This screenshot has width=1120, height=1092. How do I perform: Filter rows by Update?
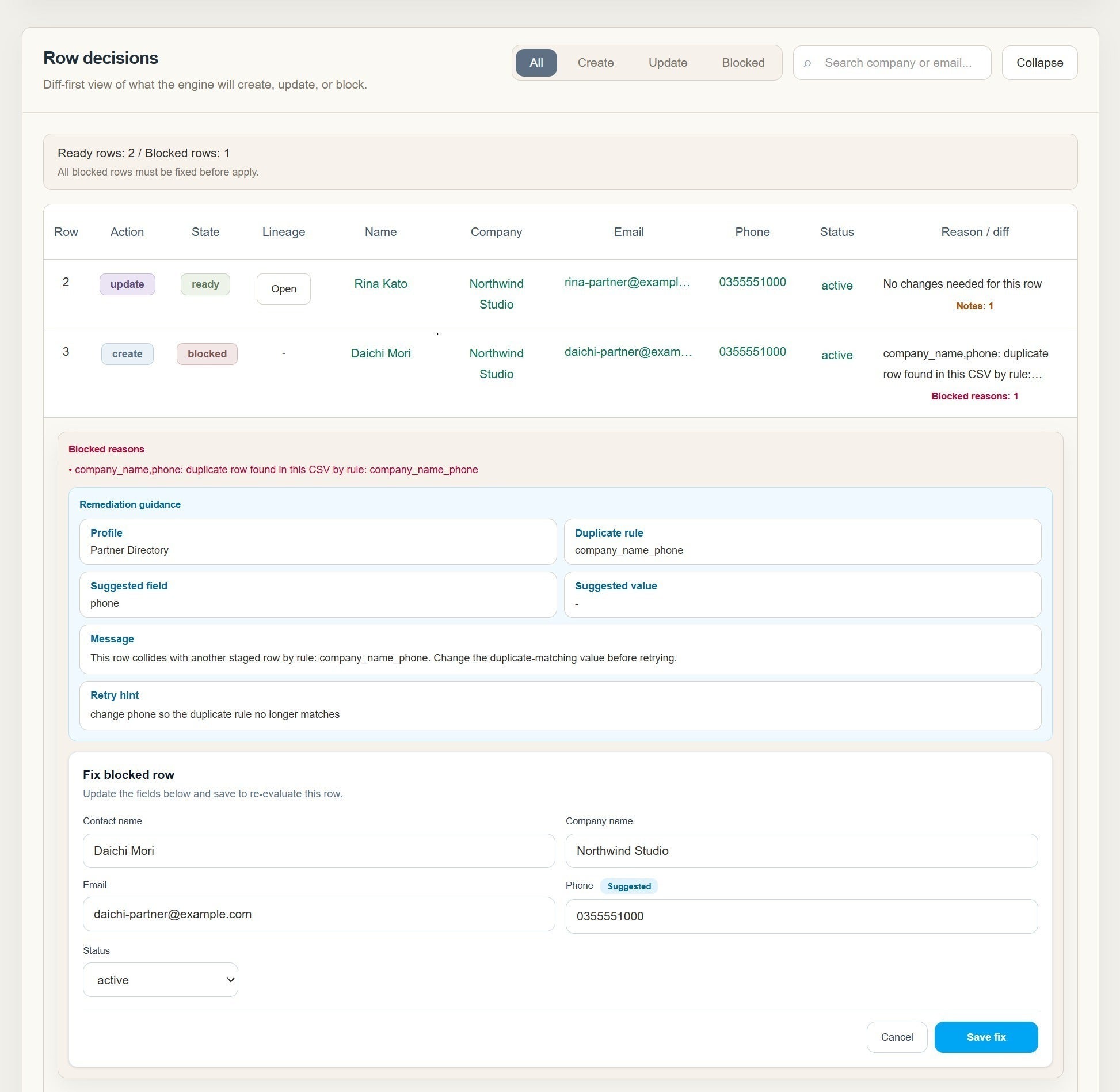667,63
